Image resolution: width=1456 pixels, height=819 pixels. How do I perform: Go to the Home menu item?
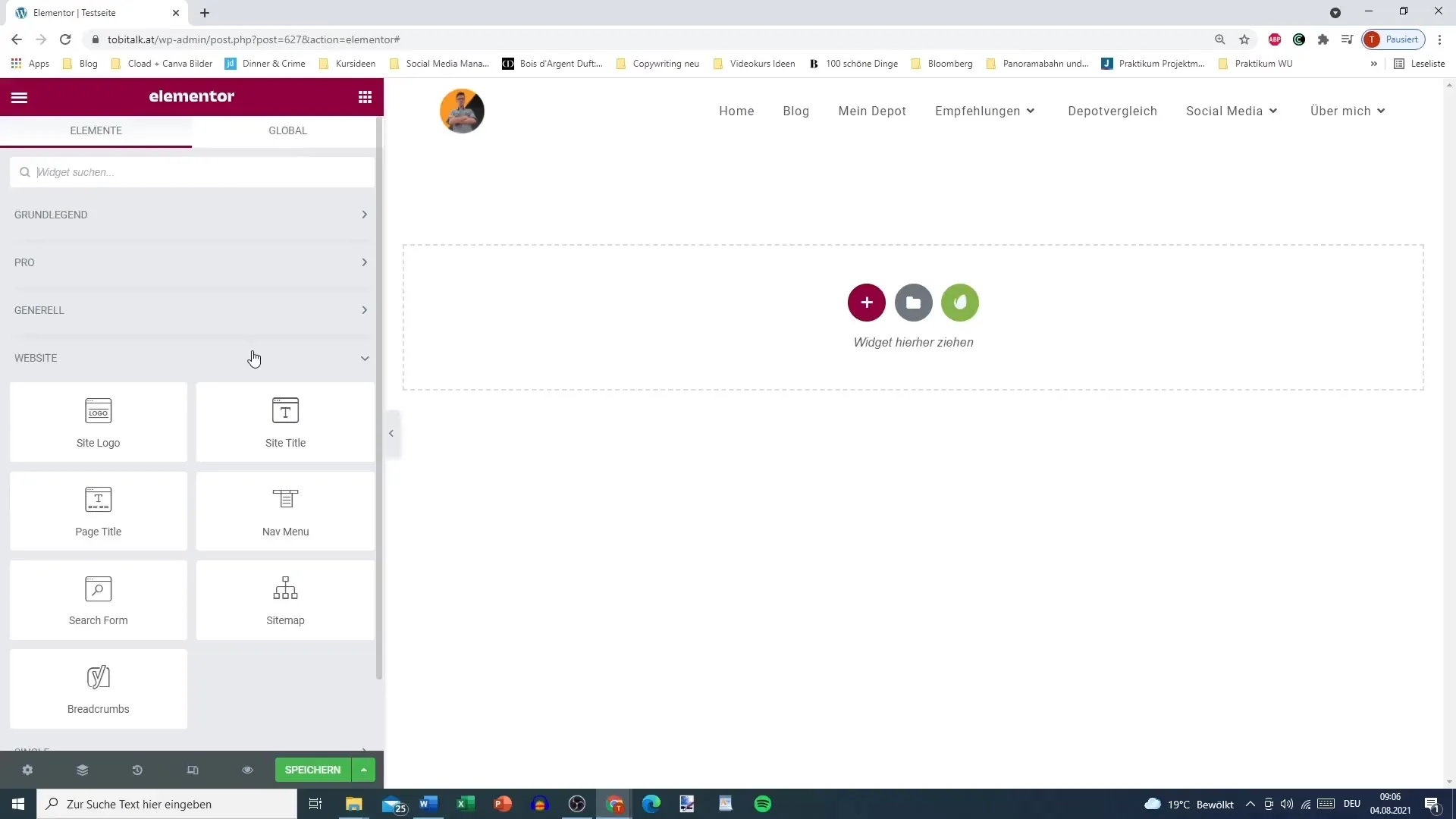(736, 111)
